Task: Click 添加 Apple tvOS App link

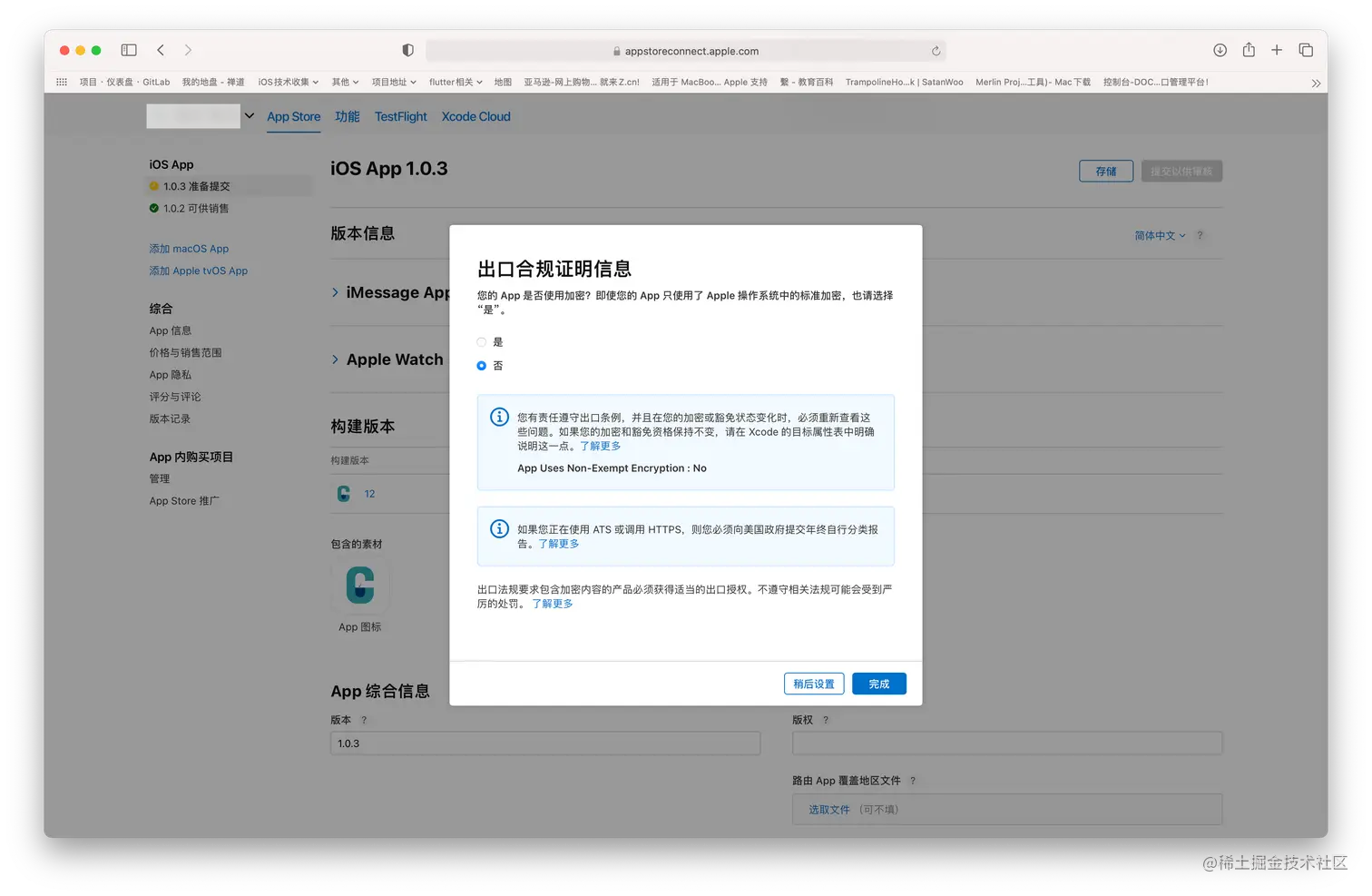Action: (199, 271)
